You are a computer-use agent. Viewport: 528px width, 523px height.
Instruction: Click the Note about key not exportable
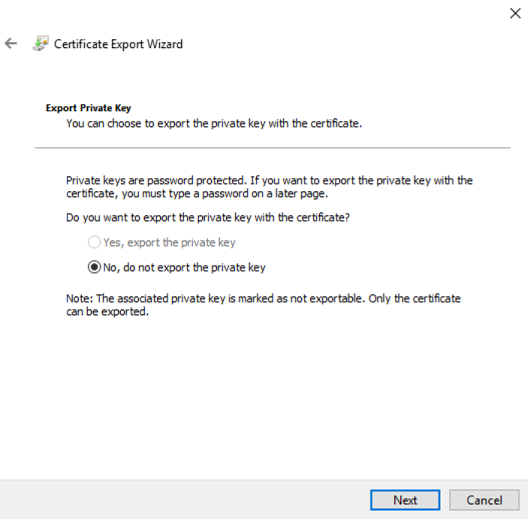click(x=263, y=305)
